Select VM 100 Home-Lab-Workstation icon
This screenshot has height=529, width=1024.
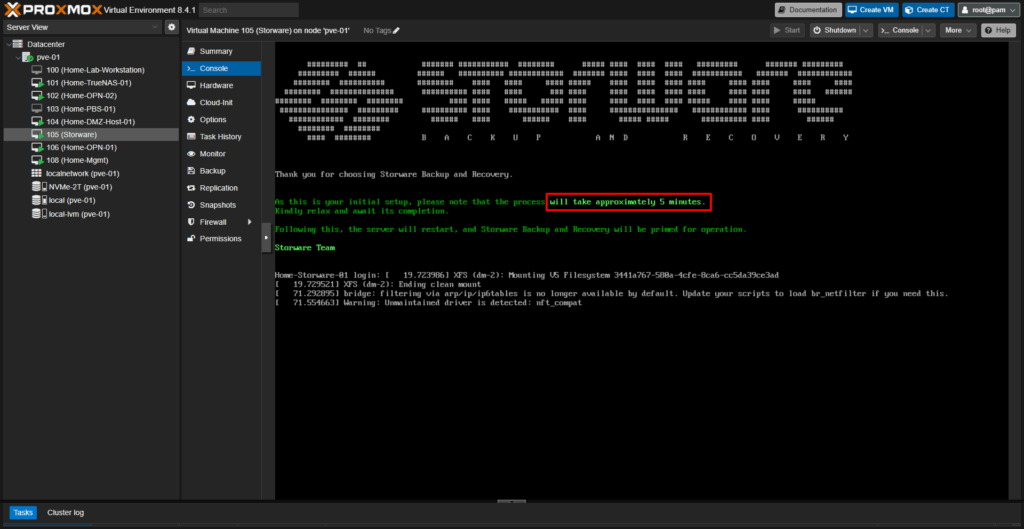click(37, 70)
